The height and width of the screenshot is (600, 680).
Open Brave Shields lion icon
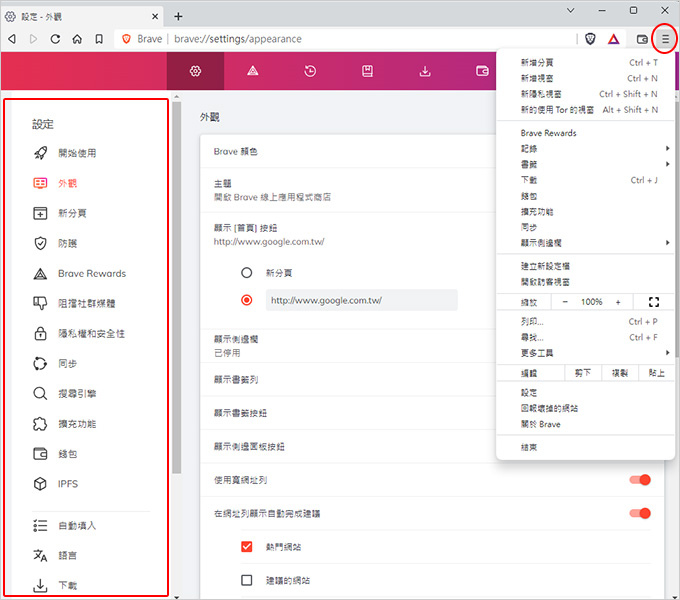click(x=590, y=39)
